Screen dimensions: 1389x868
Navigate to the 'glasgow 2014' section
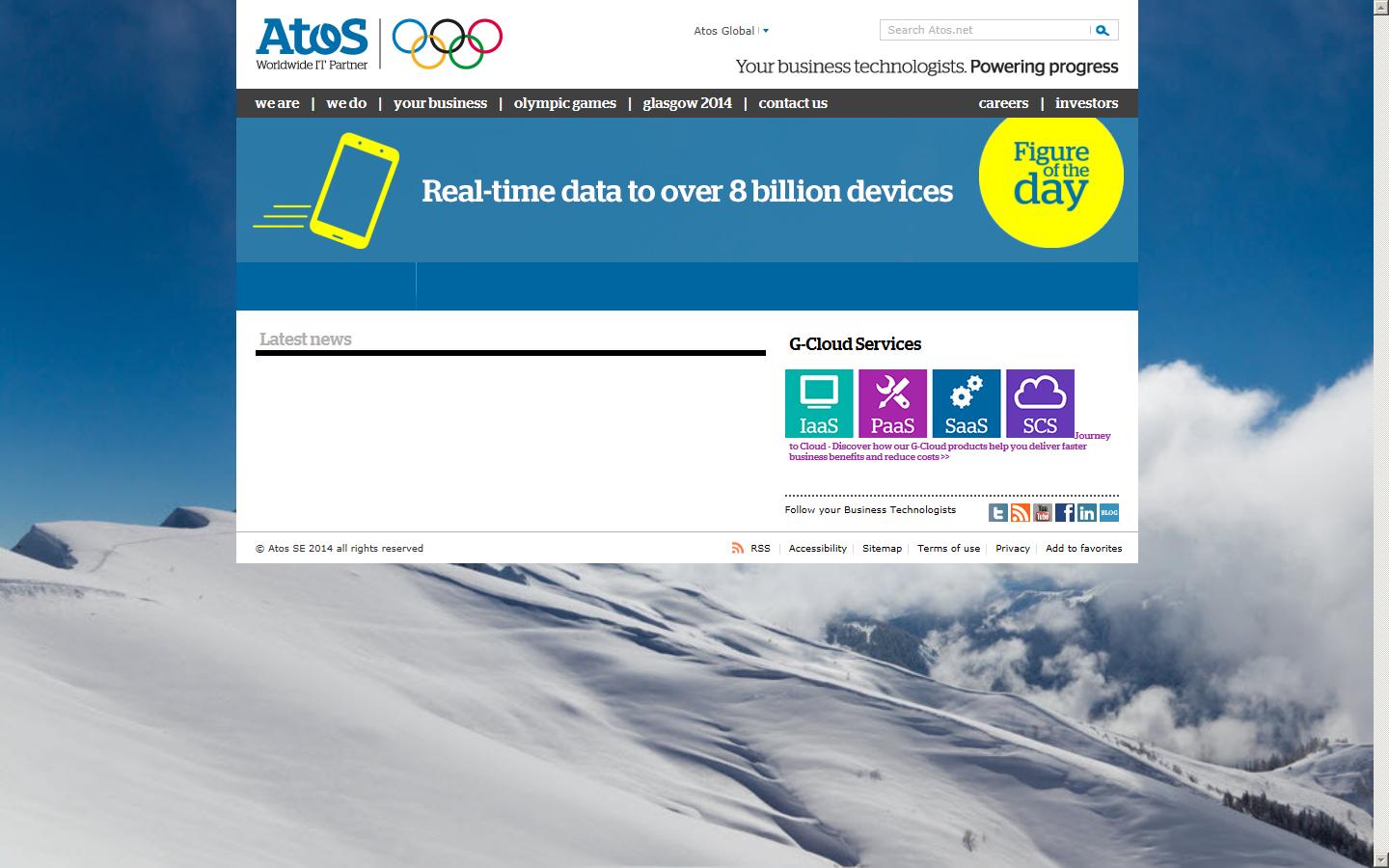pos(687,102)
